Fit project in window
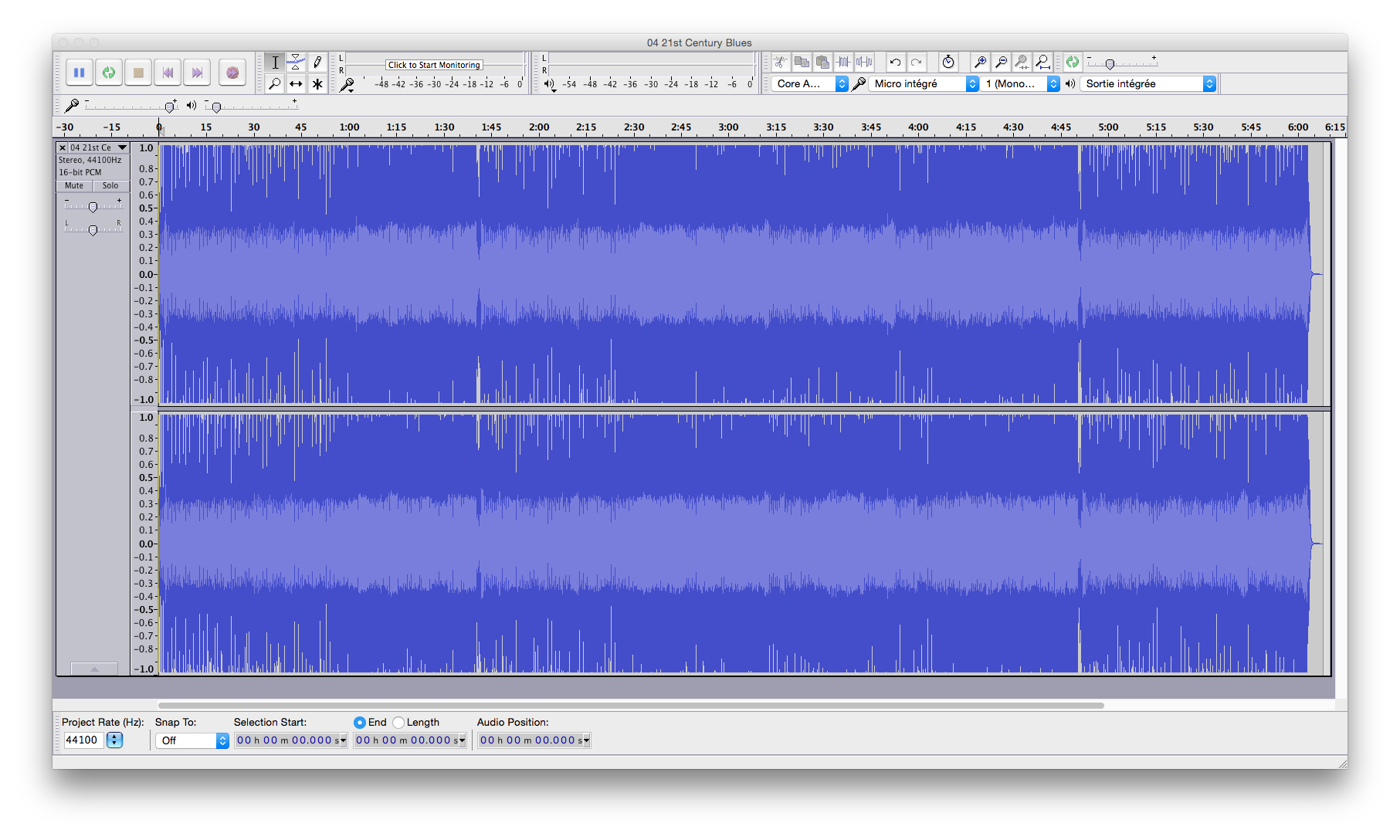Screen dimensions: 1400x840 click(x=1043, y=62)
